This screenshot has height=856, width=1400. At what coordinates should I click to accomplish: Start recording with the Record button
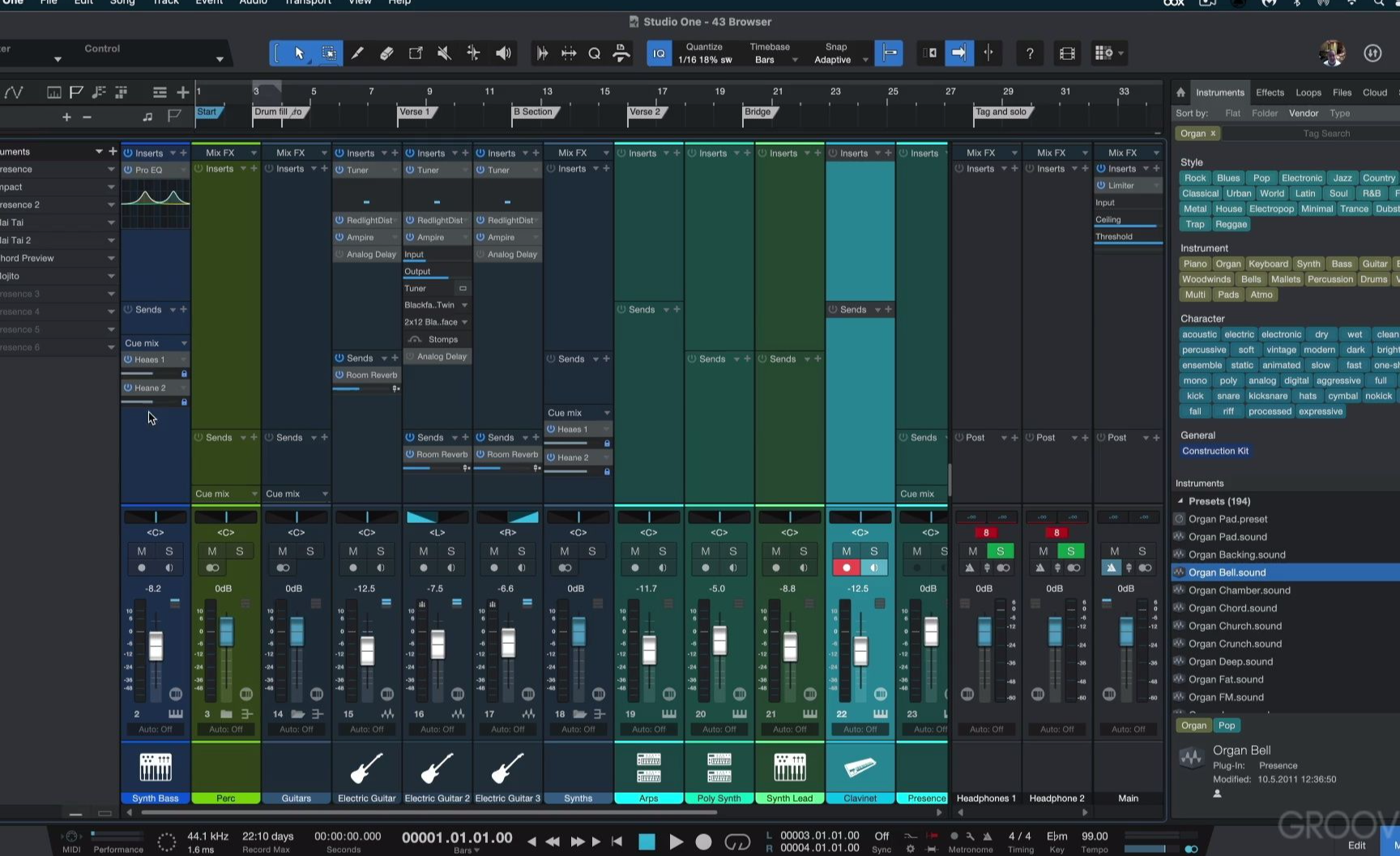pos(703,841)
